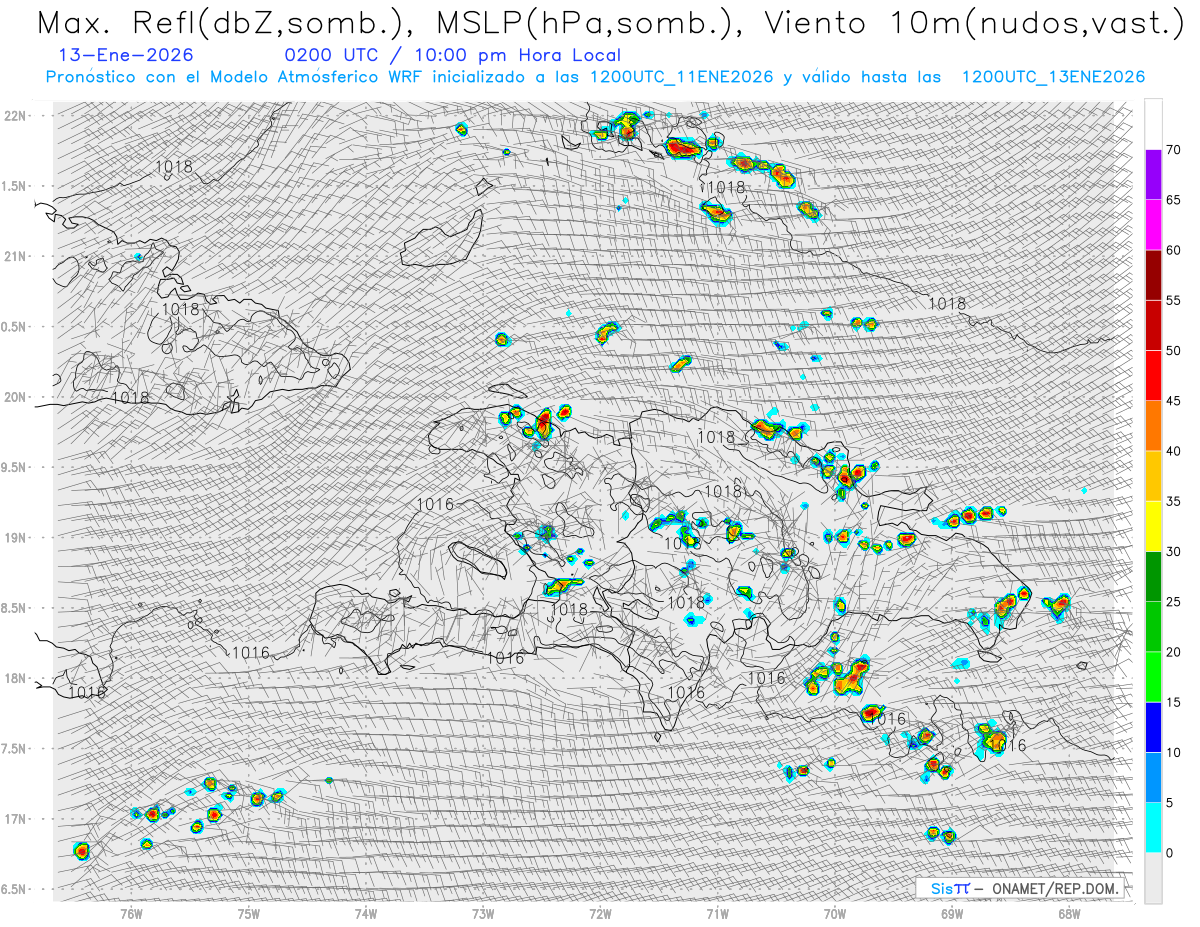Viewport: 1200px width, 927px height.
Task: Click the '1200UTC_11ENE2026' initialization time
Action: click(682, 77)
